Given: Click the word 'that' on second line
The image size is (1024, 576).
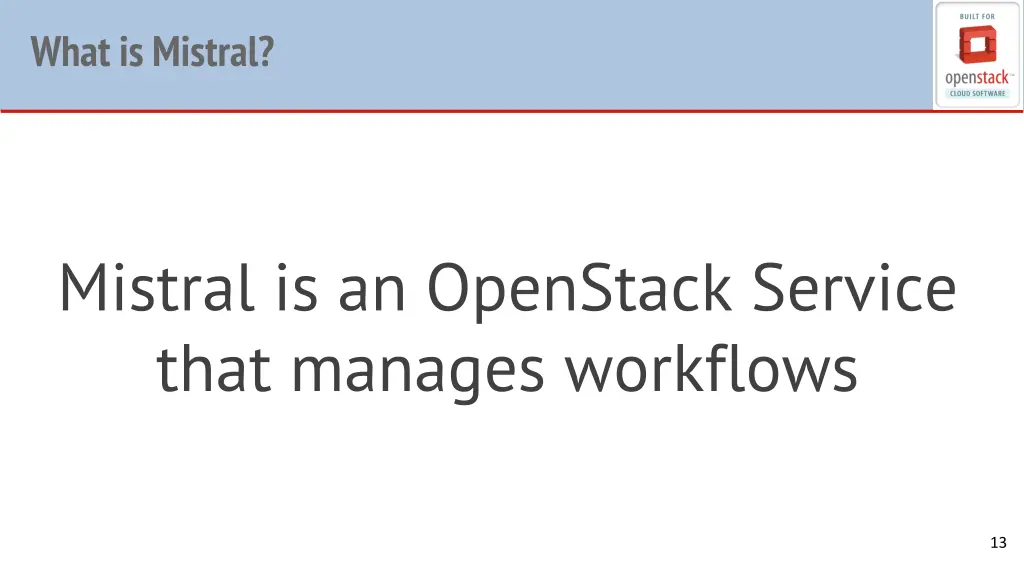Looking at the screenshot, I should point(214,368).
